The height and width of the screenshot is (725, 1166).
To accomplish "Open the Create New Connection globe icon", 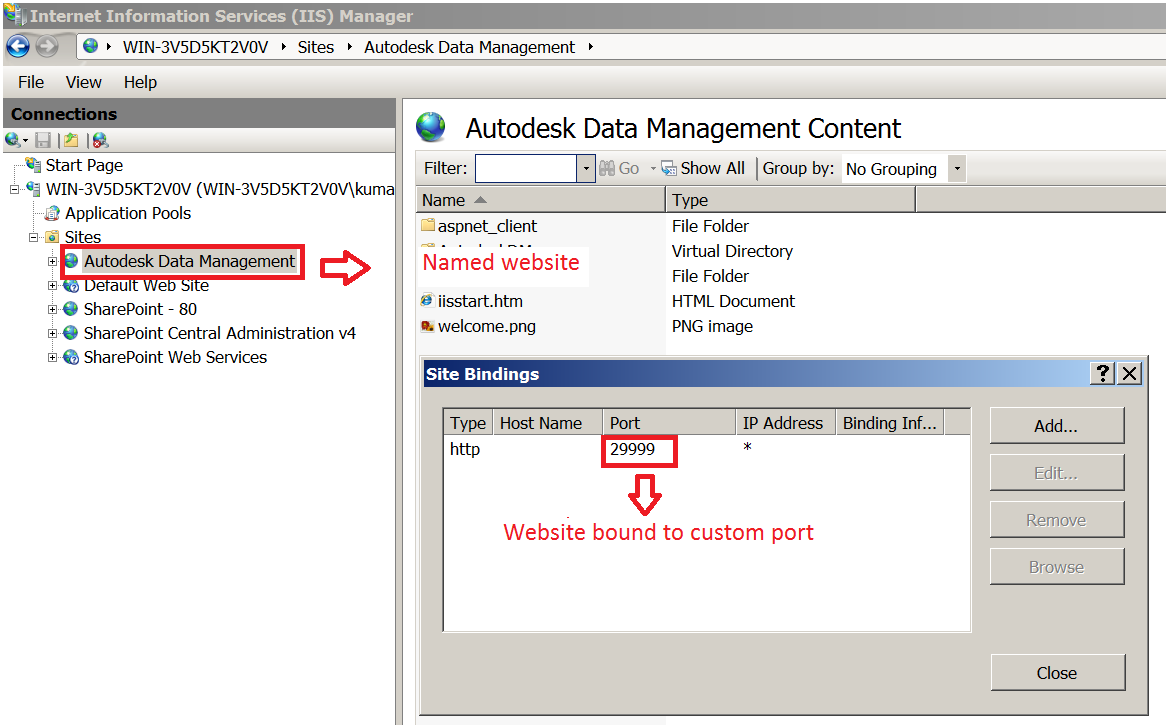I will coord(10,140).
